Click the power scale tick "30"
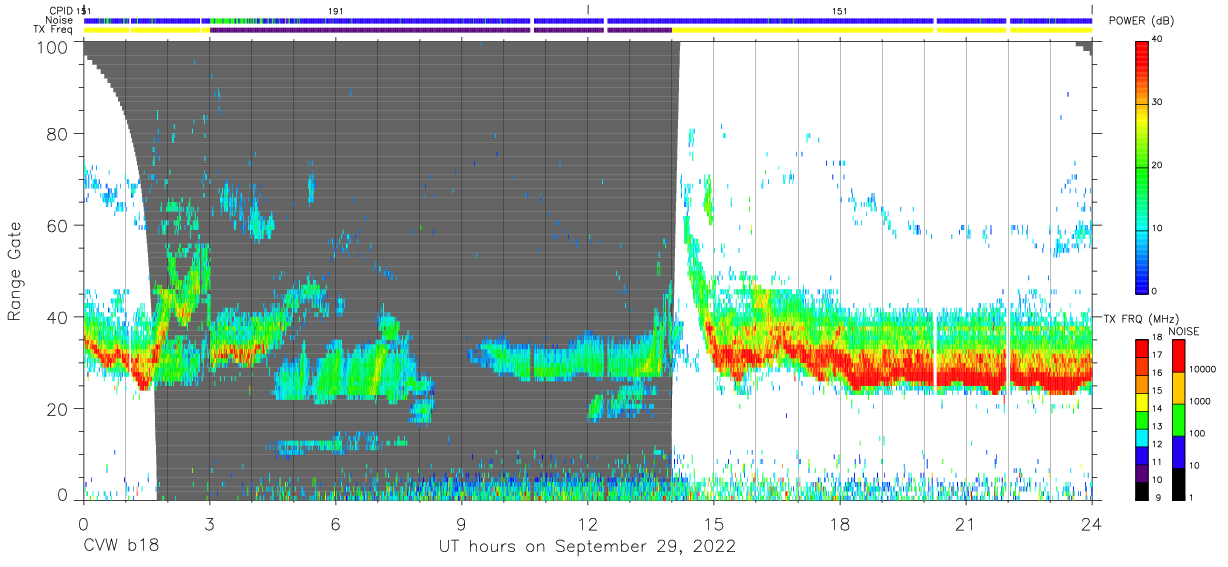This screenshot has height=567, width=1228. (1158, 103)
